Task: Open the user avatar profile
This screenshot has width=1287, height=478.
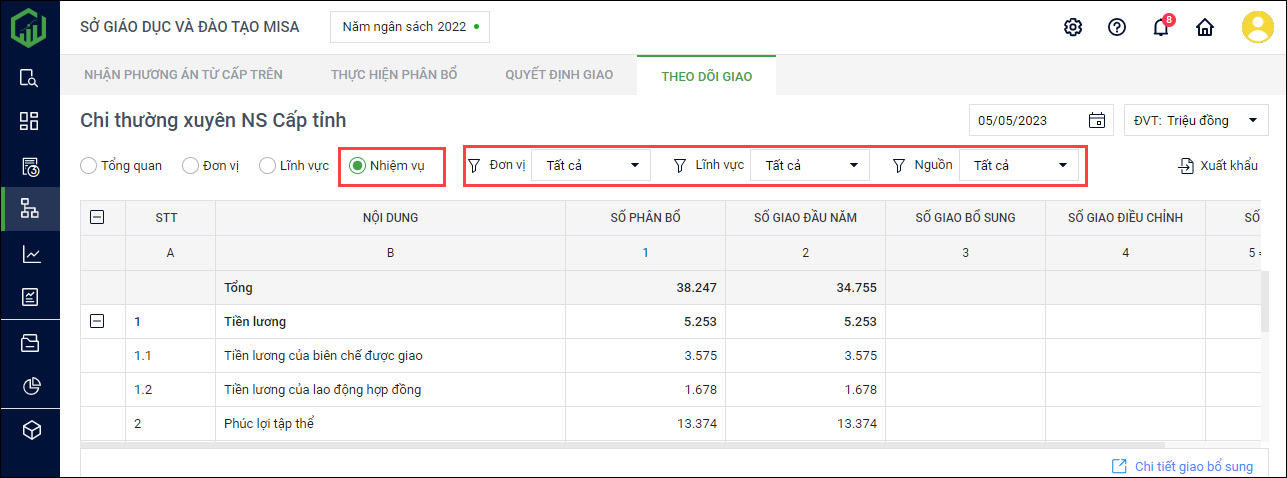Action: [1257, 27]
